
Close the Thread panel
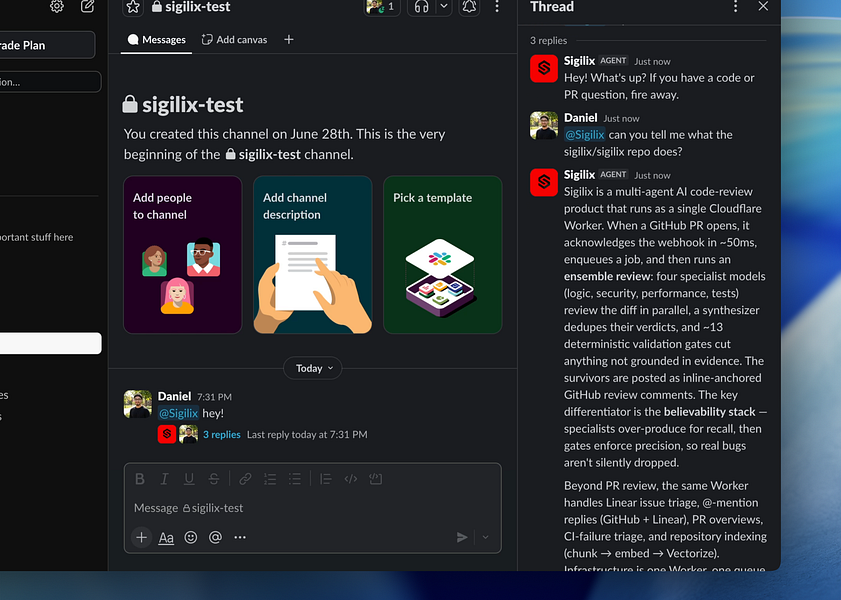(763, 6)
